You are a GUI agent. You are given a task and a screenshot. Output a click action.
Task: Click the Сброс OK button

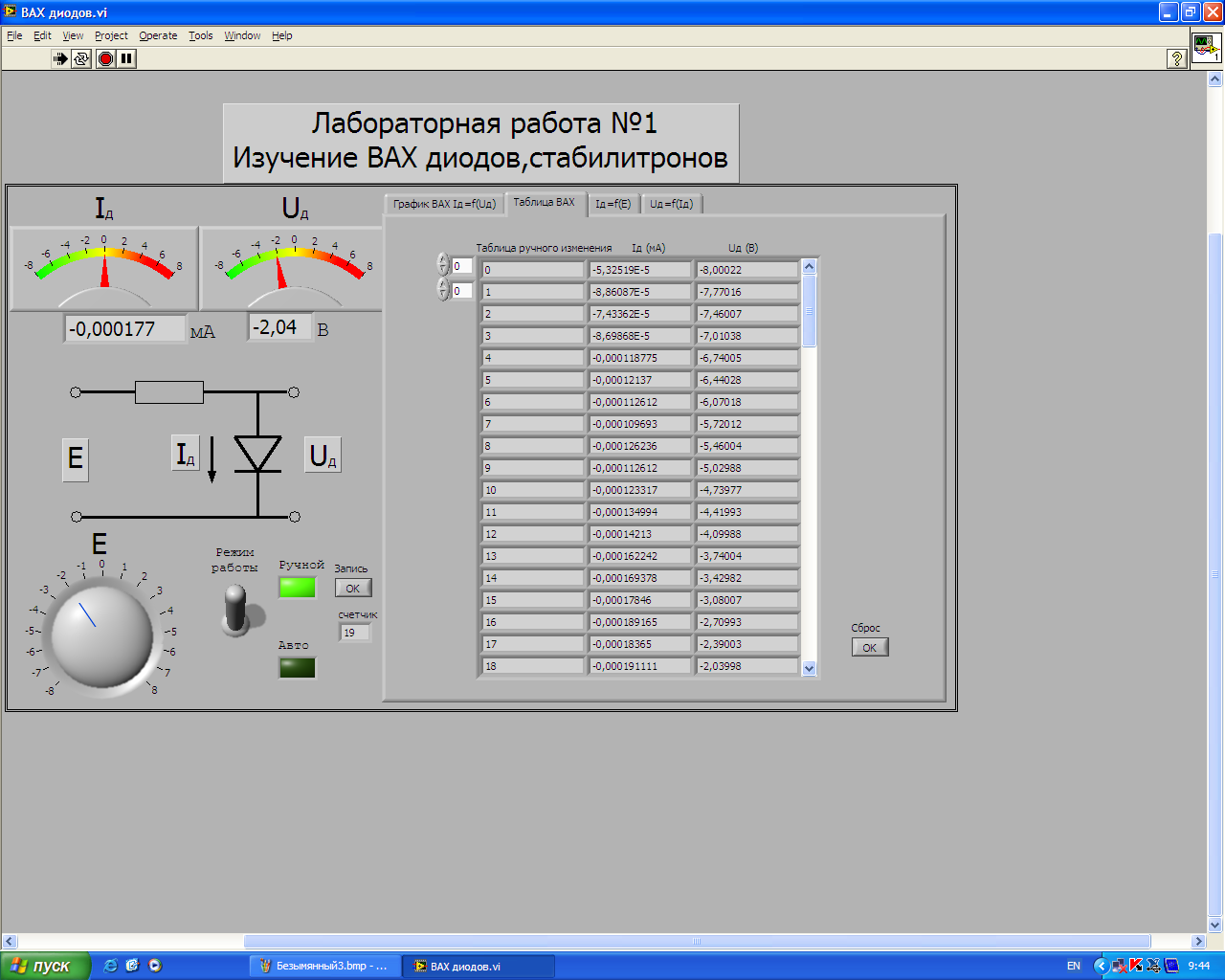click(x=870, y=648)
